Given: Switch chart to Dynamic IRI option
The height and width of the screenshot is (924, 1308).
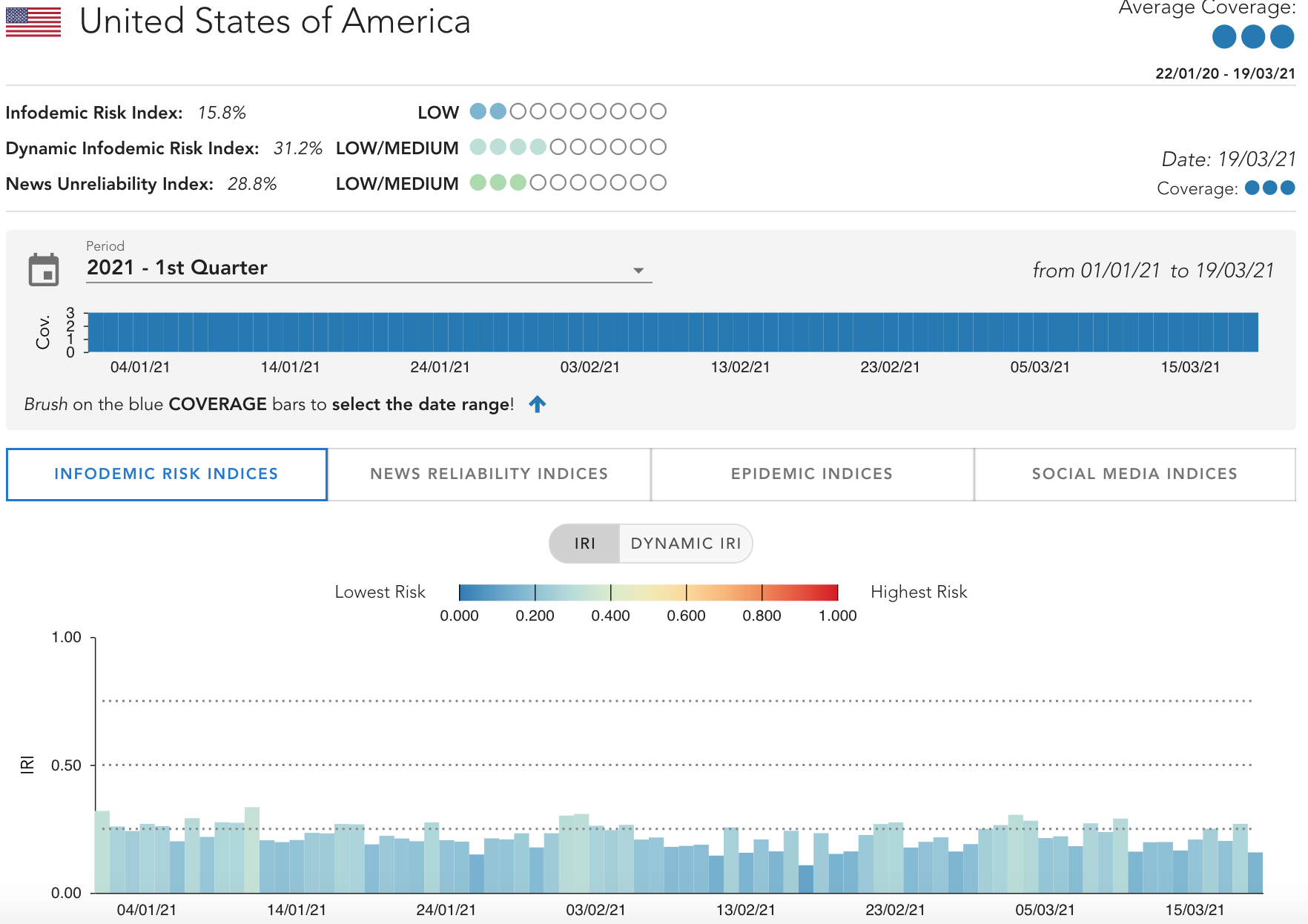Looking at the screenshot, I should (x=685, y=544).
